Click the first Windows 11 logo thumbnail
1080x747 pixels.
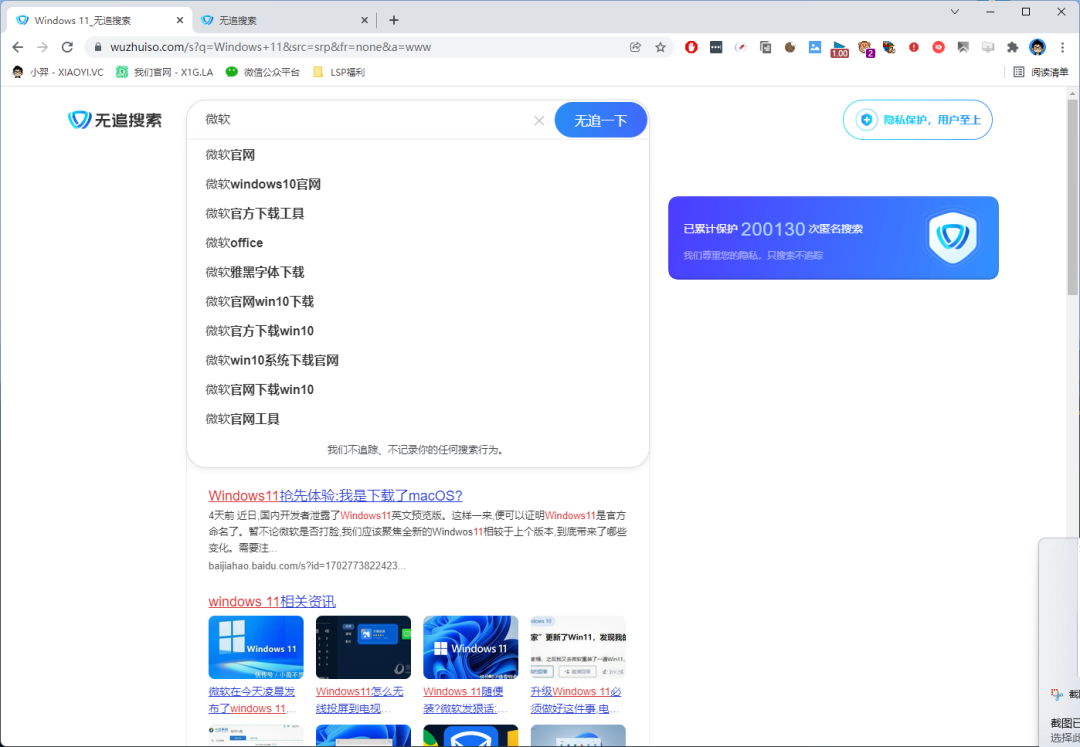(x=256, y=647)
